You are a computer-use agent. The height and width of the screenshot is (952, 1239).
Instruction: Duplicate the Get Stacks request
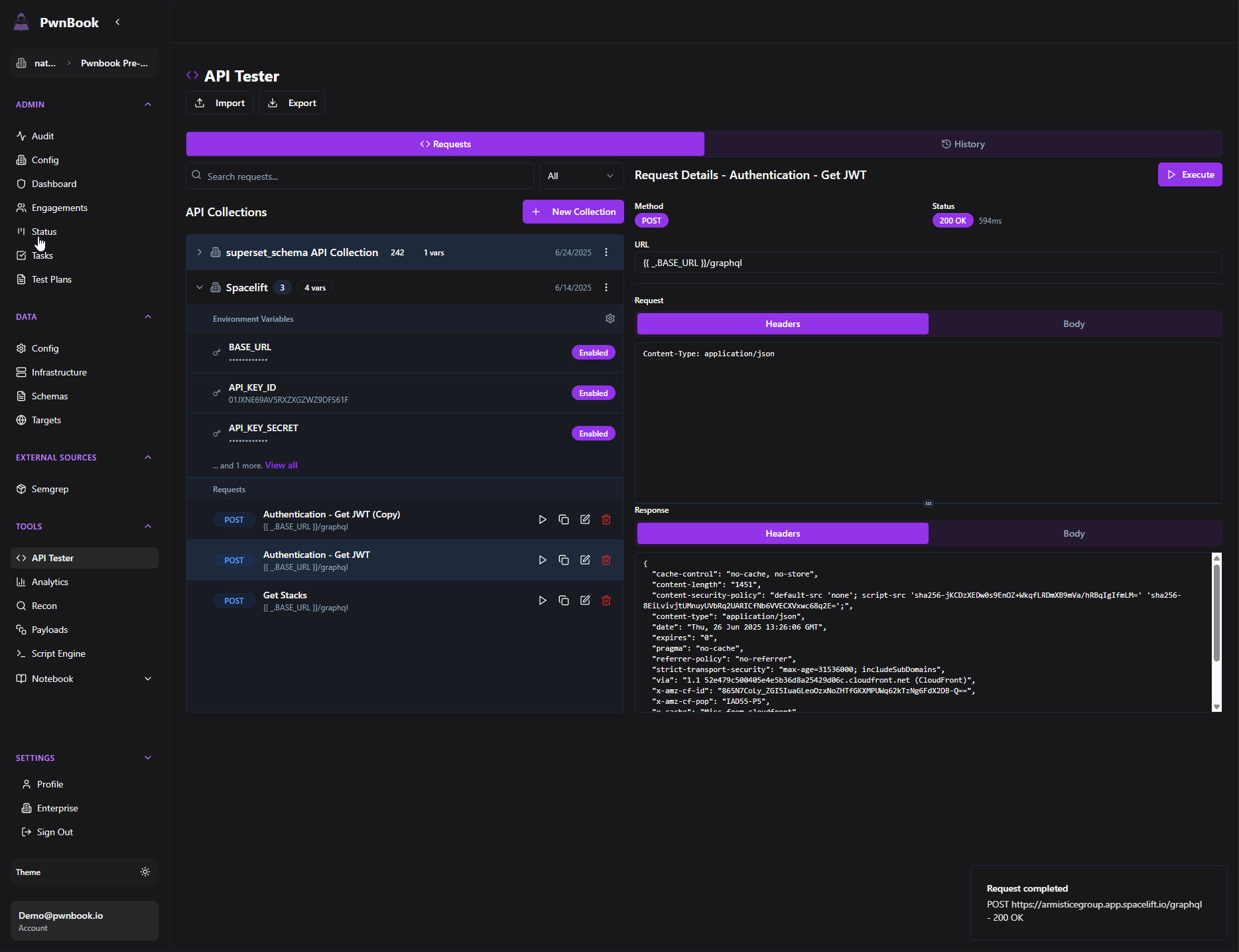(564, 600)
